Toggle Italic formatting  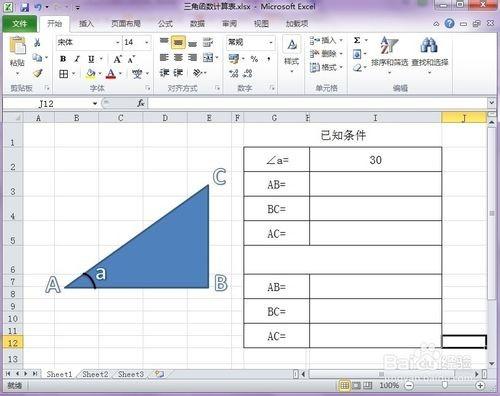77,59
